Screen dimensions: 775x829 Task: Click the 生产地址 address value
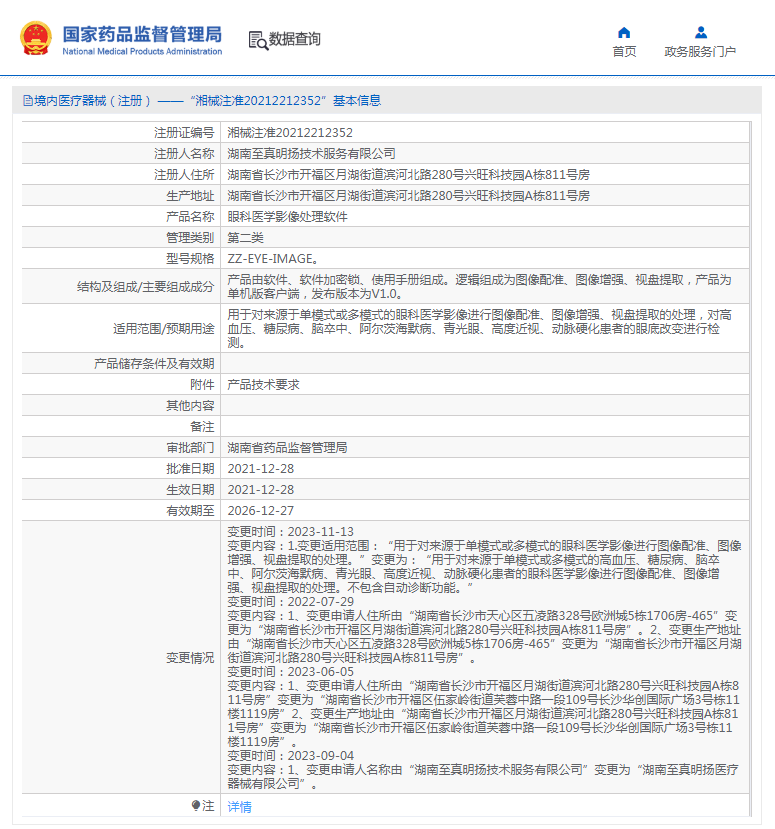pyautogui.click(x=408, y=196)
